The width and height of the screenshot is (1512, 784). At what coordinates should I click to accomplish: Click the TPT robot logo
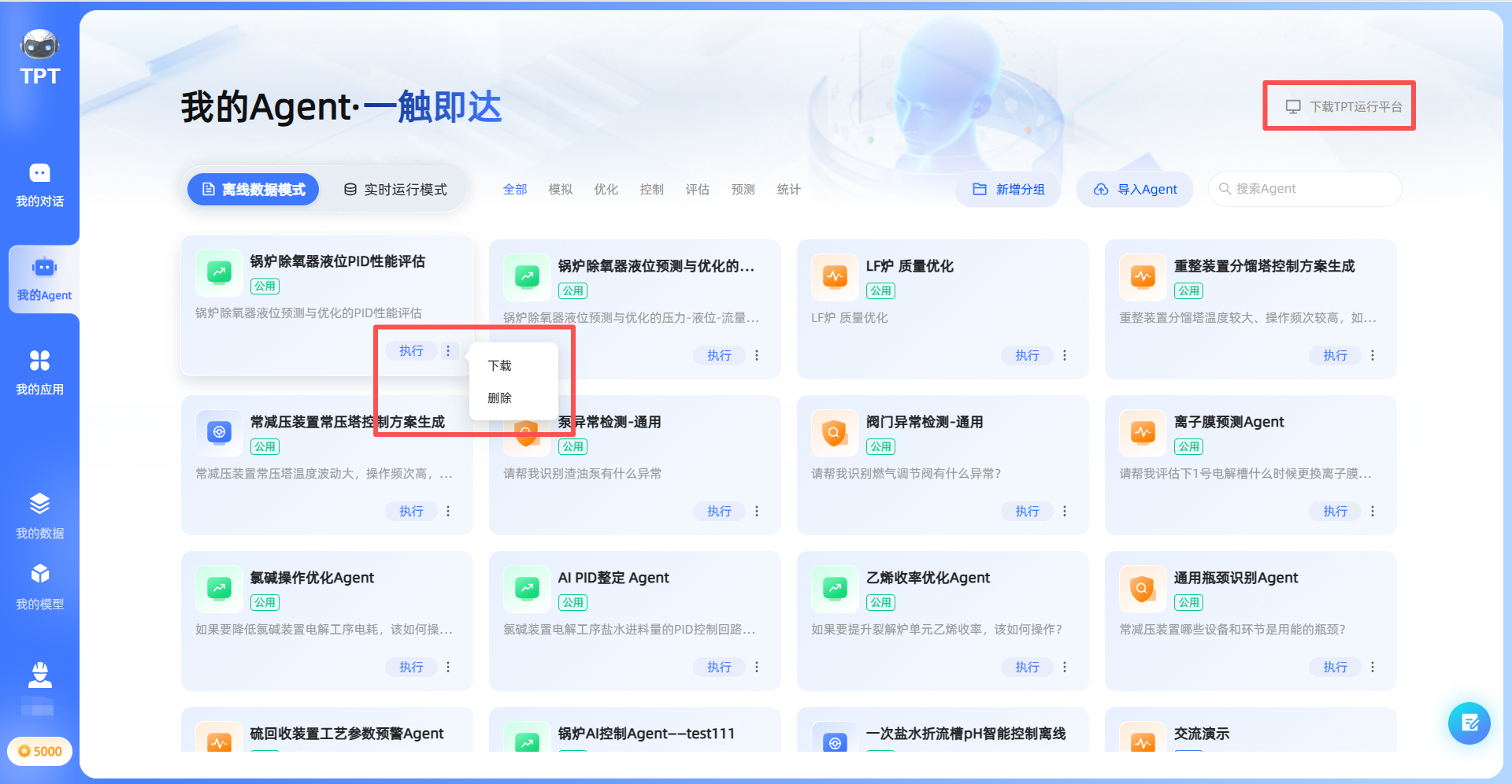pyautogui.click(x=39, y=45)
